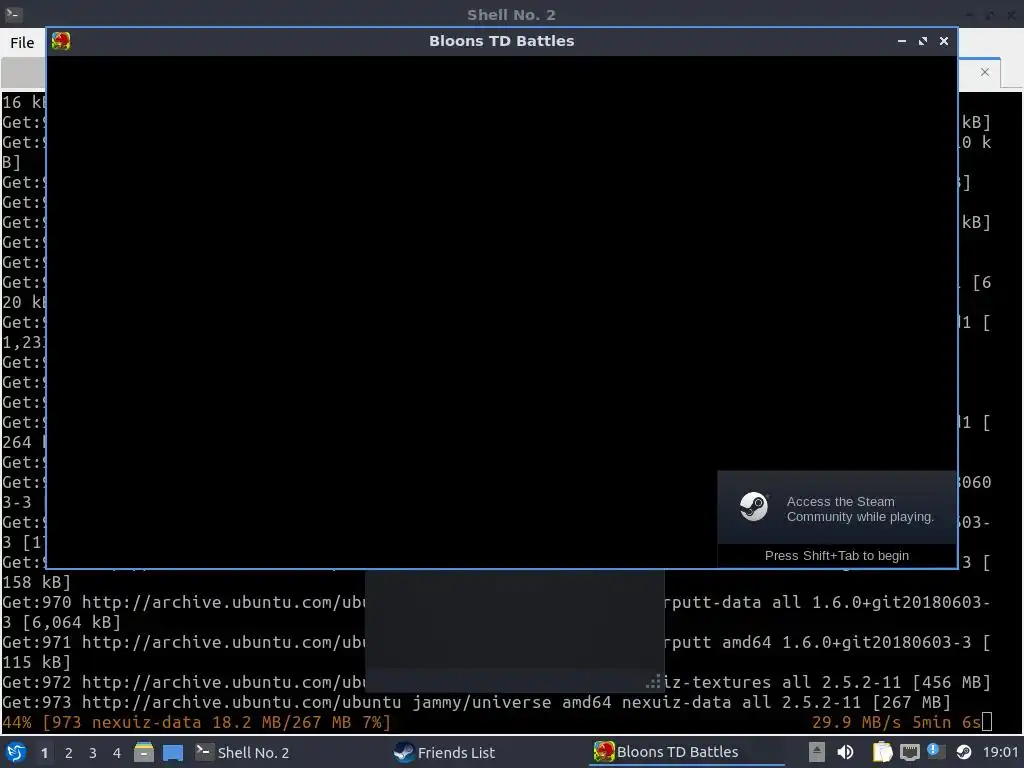Open the clipboard tray icon
Screen dimensions: 1024x768
point(882,752)
